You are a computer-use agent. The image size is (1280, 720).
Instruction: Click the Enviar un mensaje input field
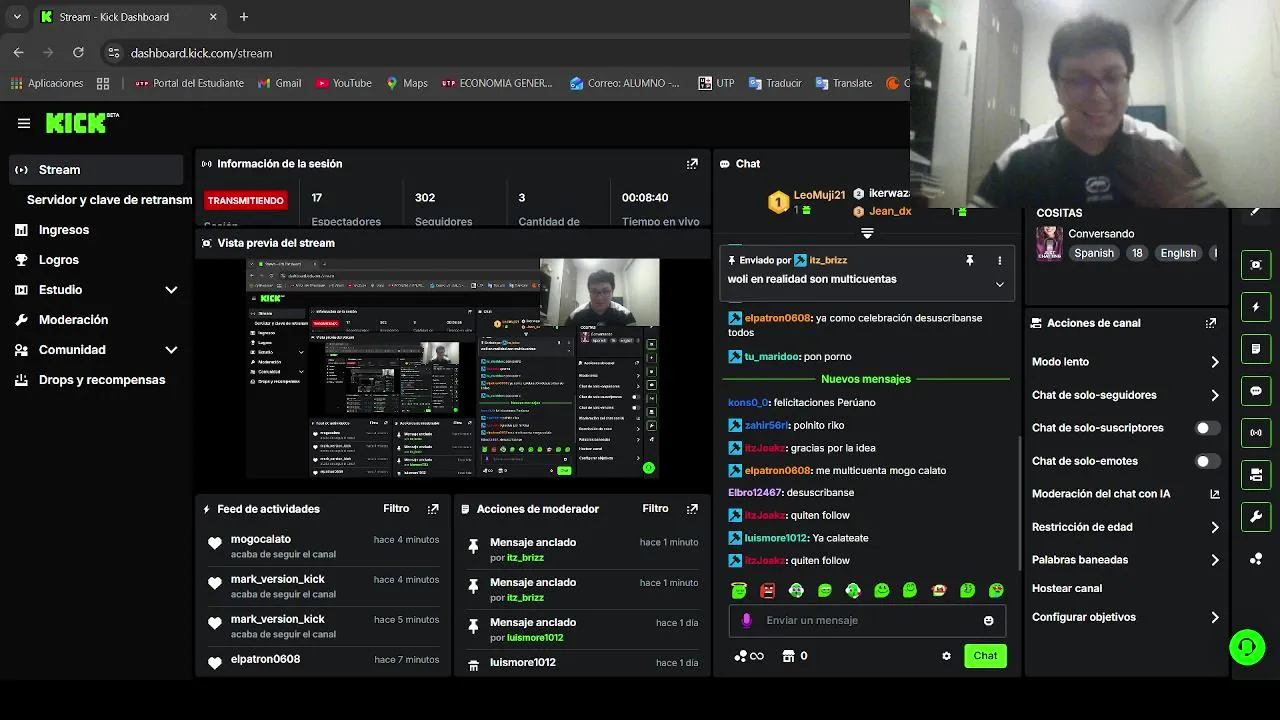867,620
